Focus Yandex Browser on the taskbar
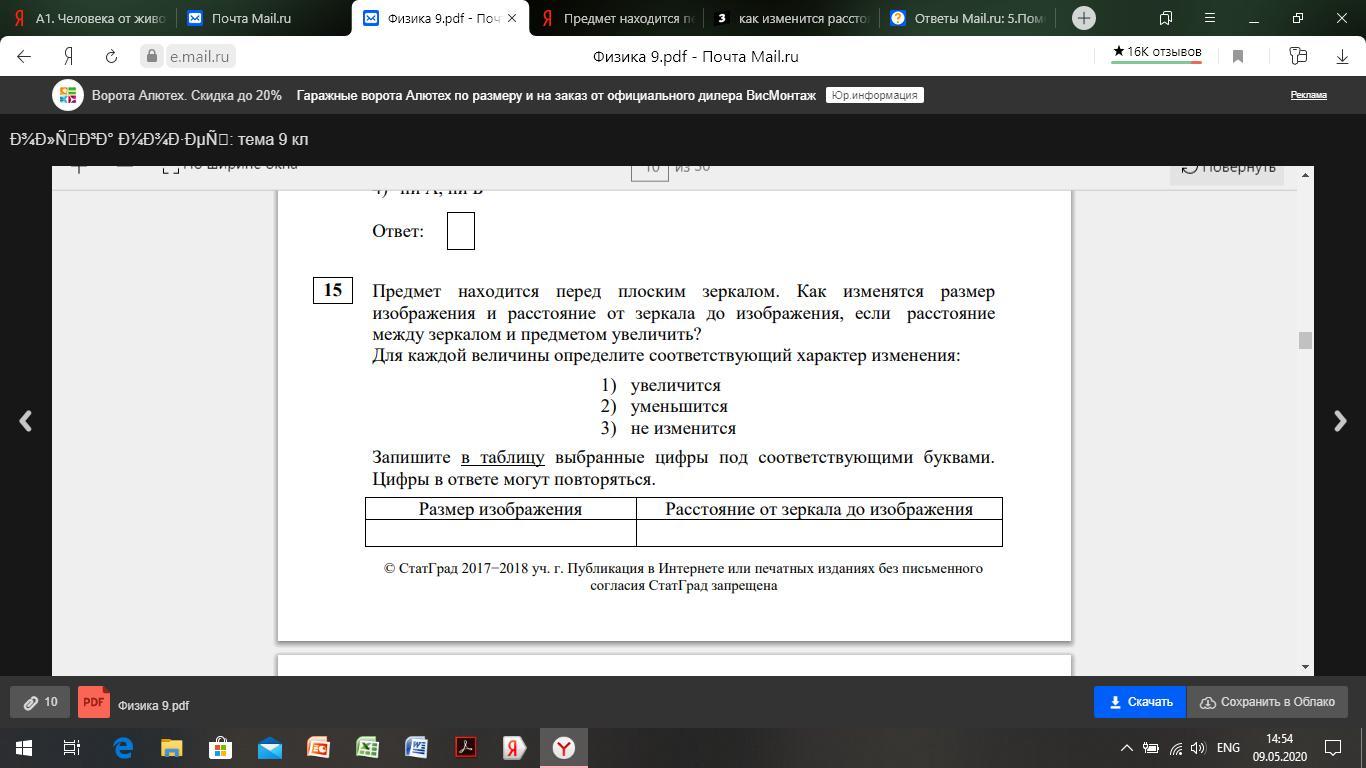This screenshot has width=1366, height=768. 563,747
